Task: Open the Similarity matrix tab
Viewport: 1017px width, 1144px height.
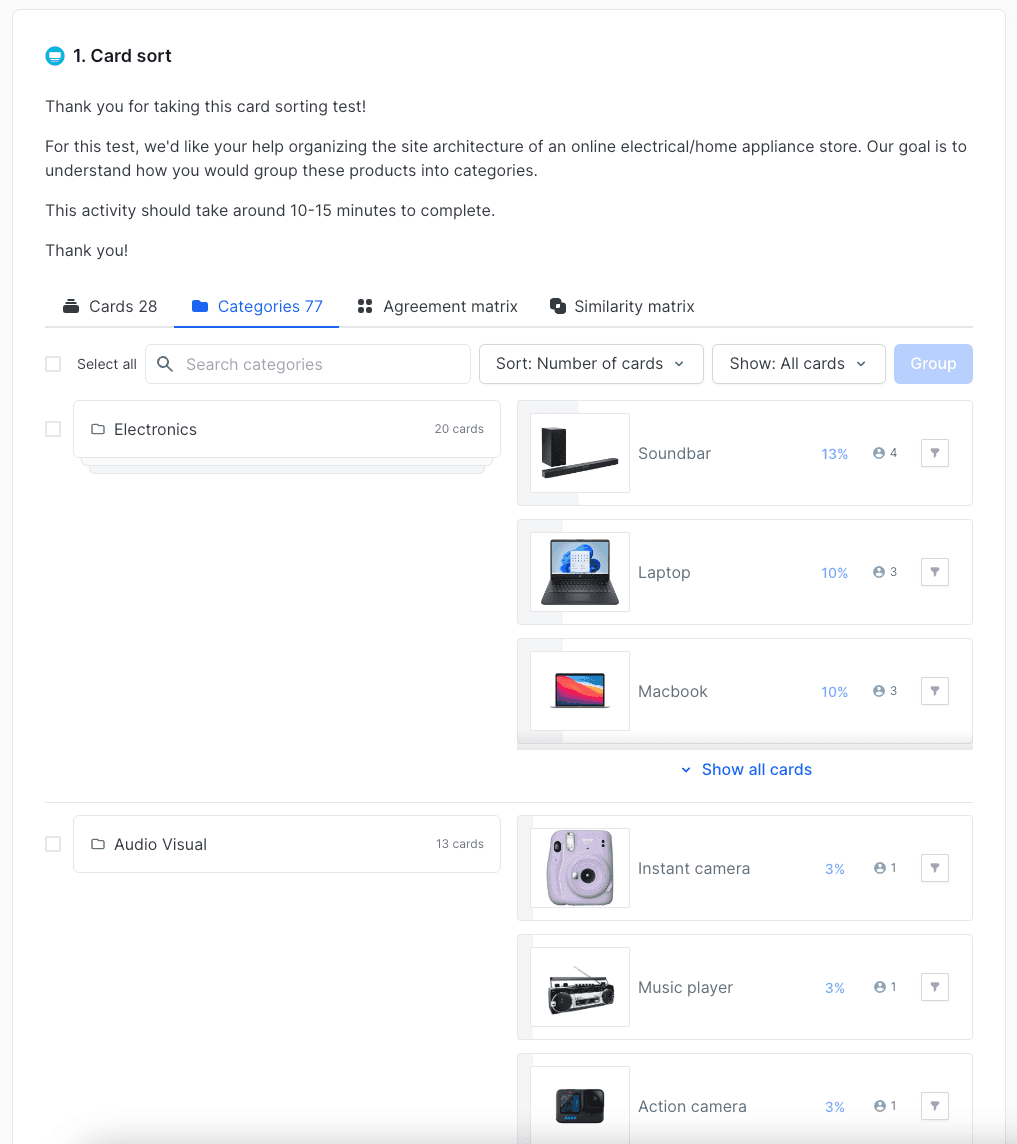Action: [622, 306]
